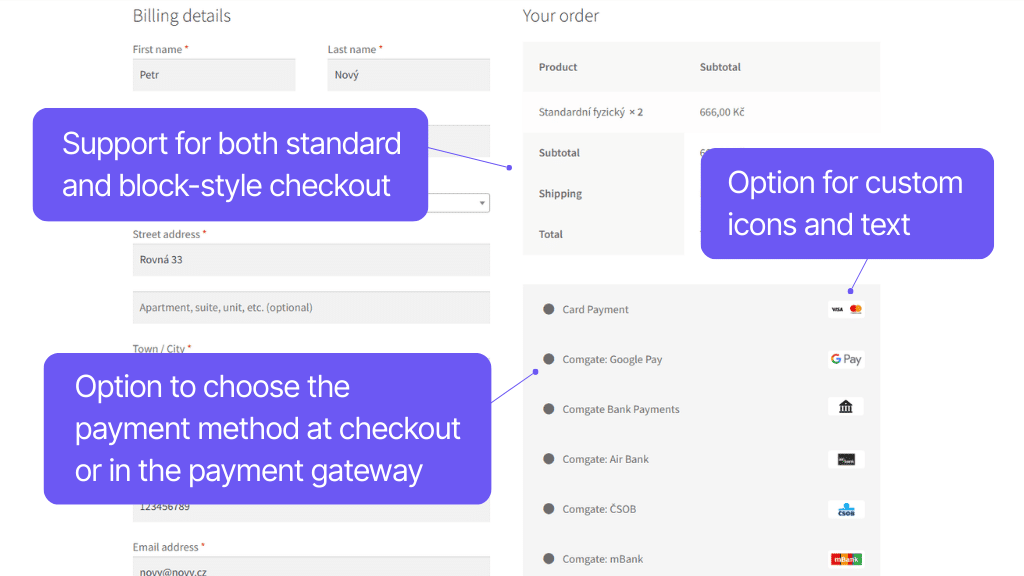Image resolution: width=1024 pixels, height=576 pixels.
Task: Click the ČSOB logo icon
Action: coord(845,509)
